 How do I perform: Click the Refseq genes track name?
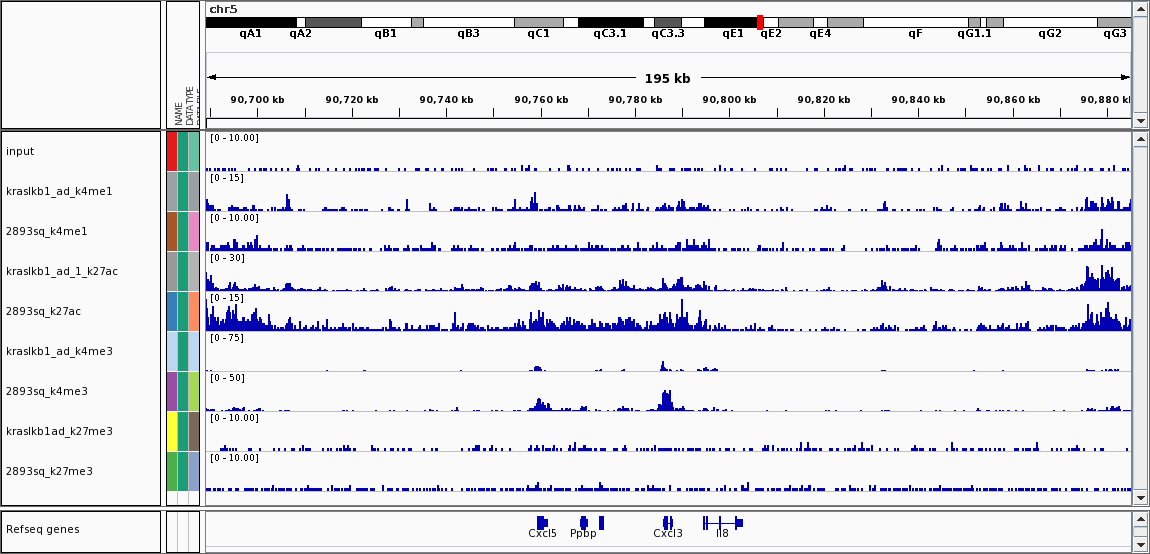[x=42, y=529]
